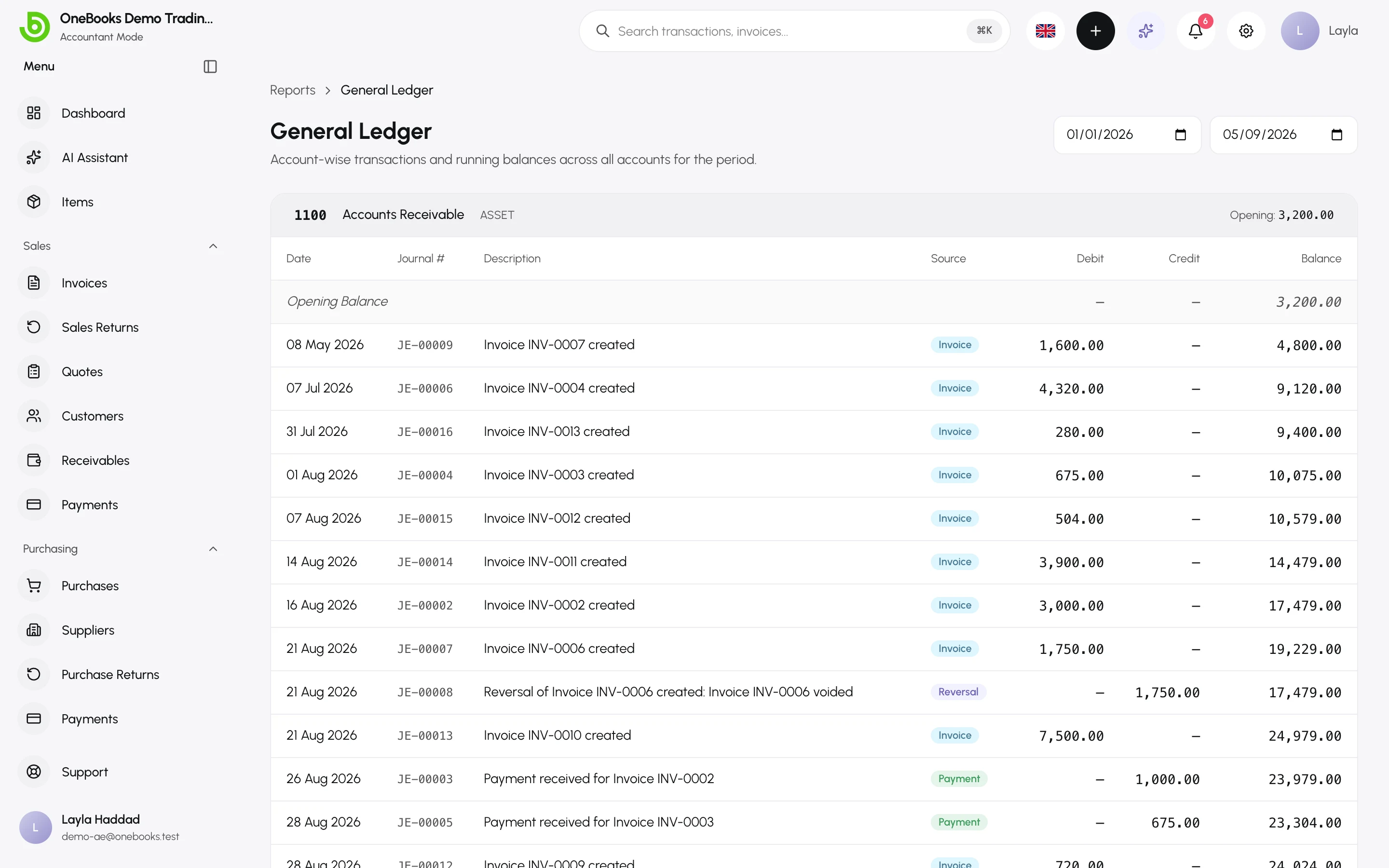Open the AI sparkle button in the header

click(1145, 31)
